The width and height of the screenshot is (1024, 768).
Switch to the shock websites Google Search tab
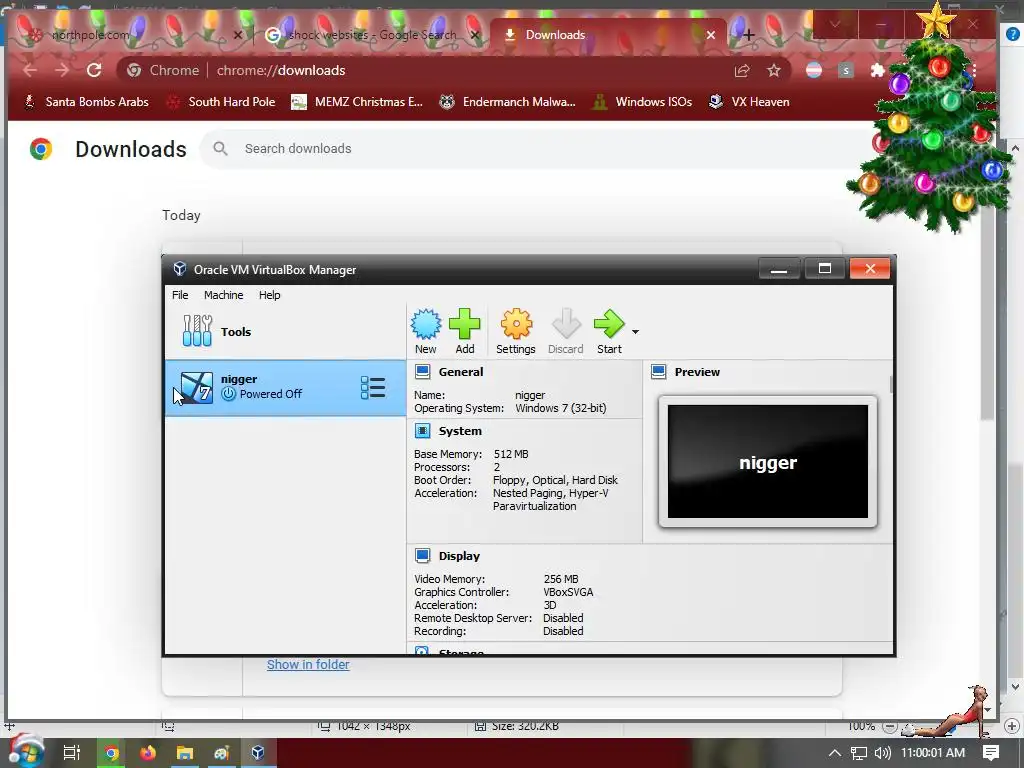(372, 35)
